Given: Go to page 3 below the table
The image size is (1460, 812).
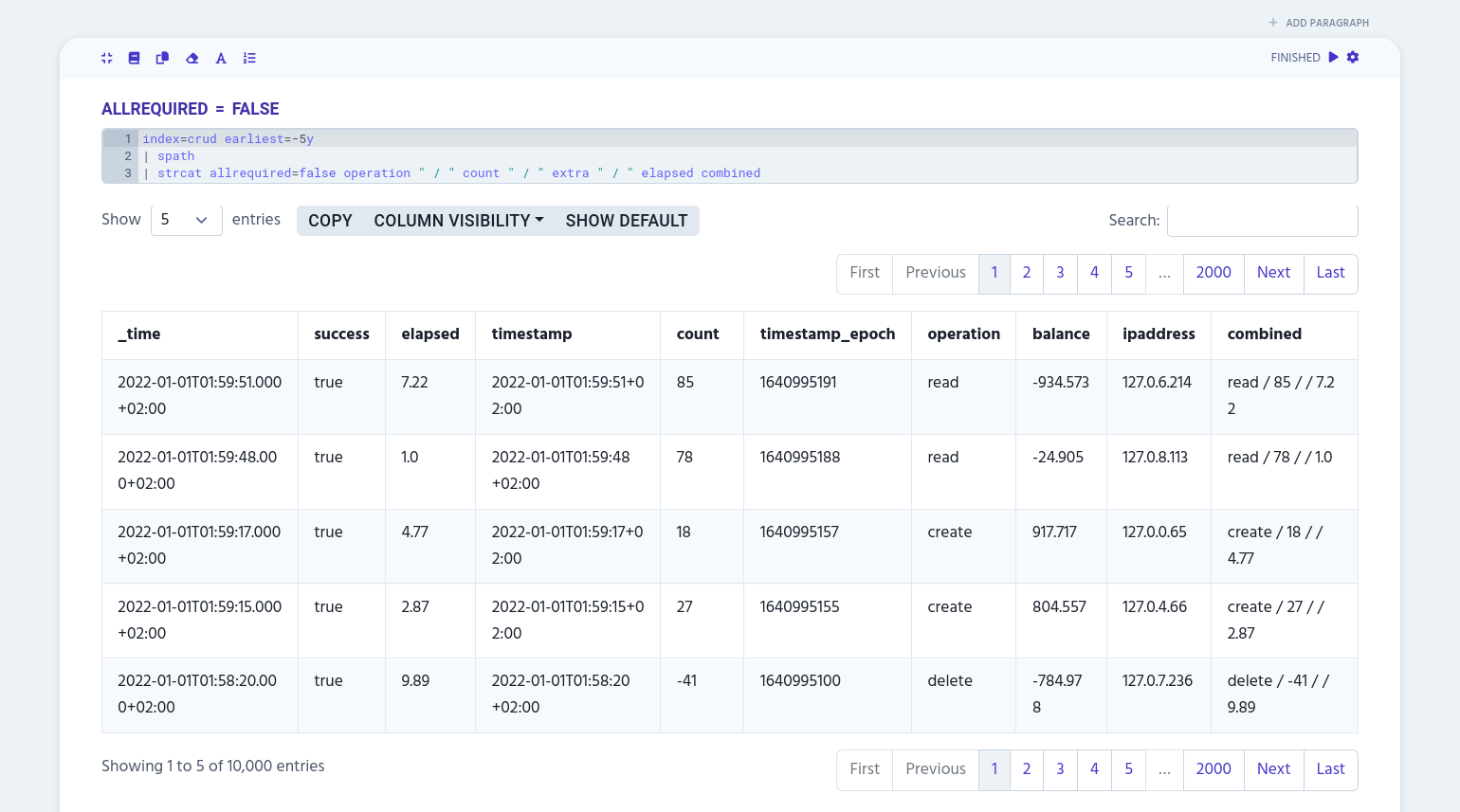Looking at the screenshot, I should [1060, 770].
